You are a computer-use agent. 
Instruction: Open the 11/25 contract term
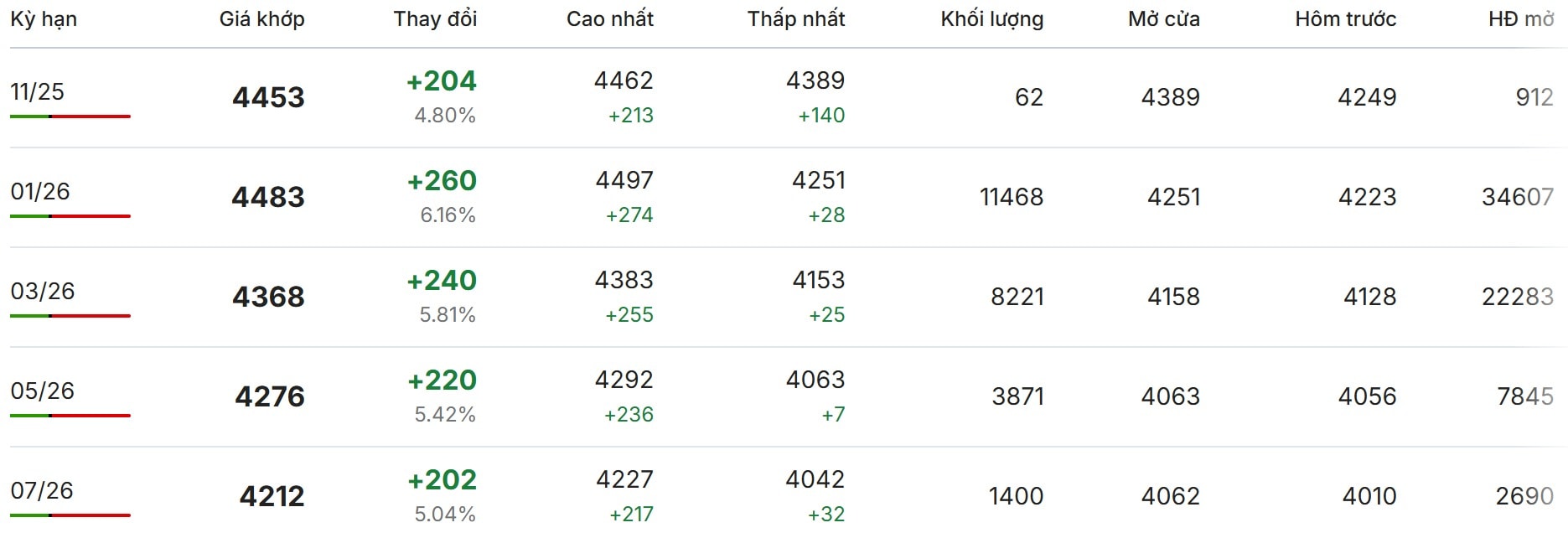tap(38, 91)
